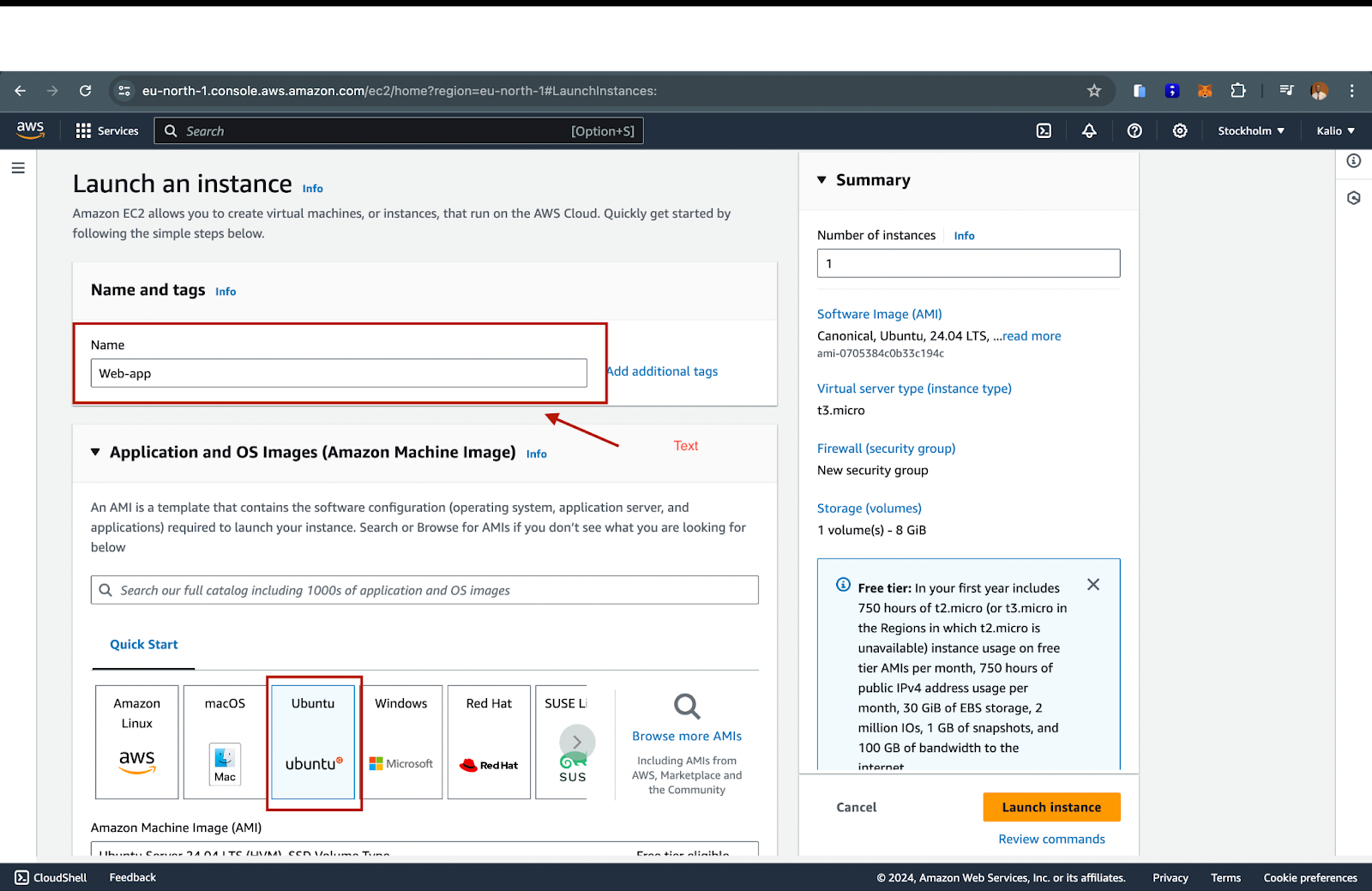This screenshot has height=891, width=1372.
Task: Cancel the instance launch
Action: point(857,808)
